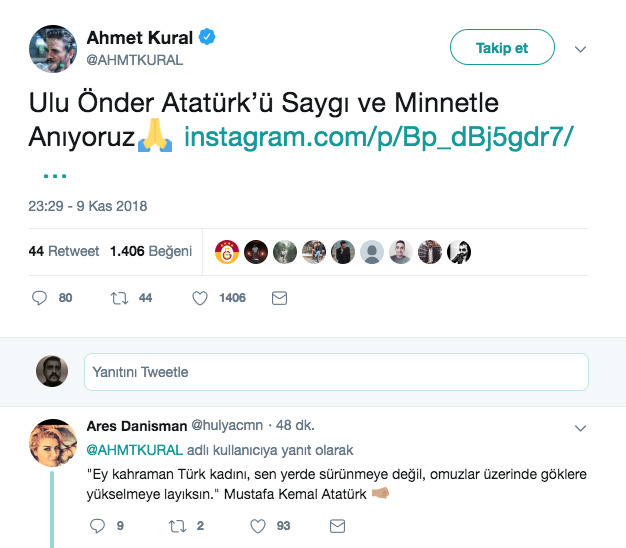Expand options chevron on Ares Danisman's reply

[x=580, y=428]
